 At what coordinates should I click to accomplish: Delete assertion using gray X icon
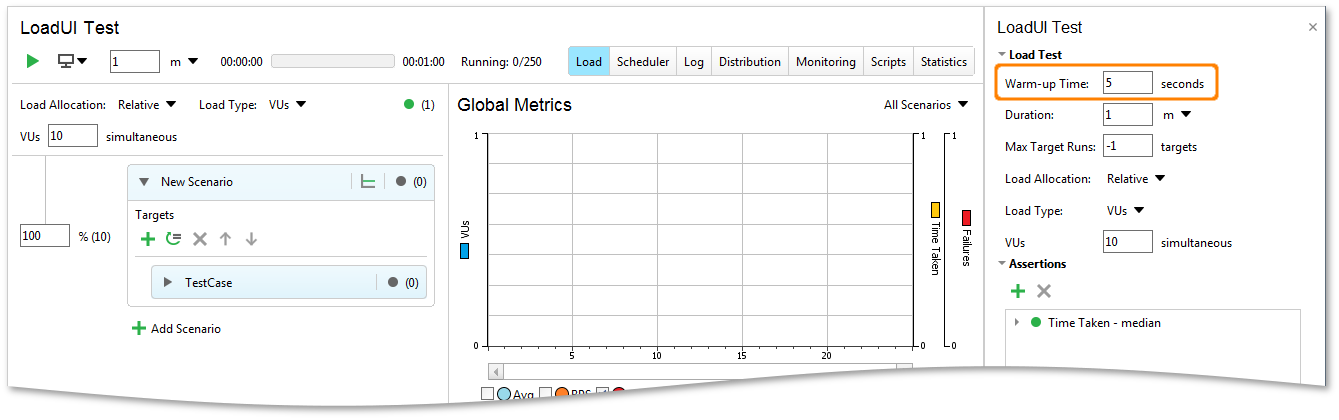1044,291
